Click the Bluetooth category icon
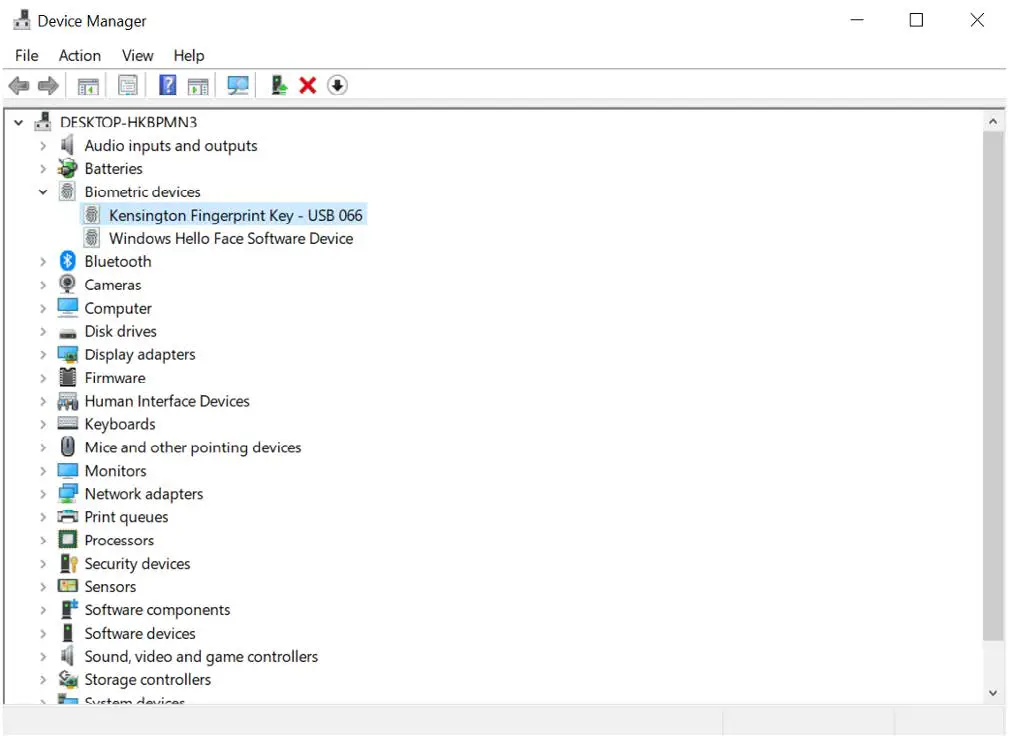1010x736 pixels. (x=68, y=261)
